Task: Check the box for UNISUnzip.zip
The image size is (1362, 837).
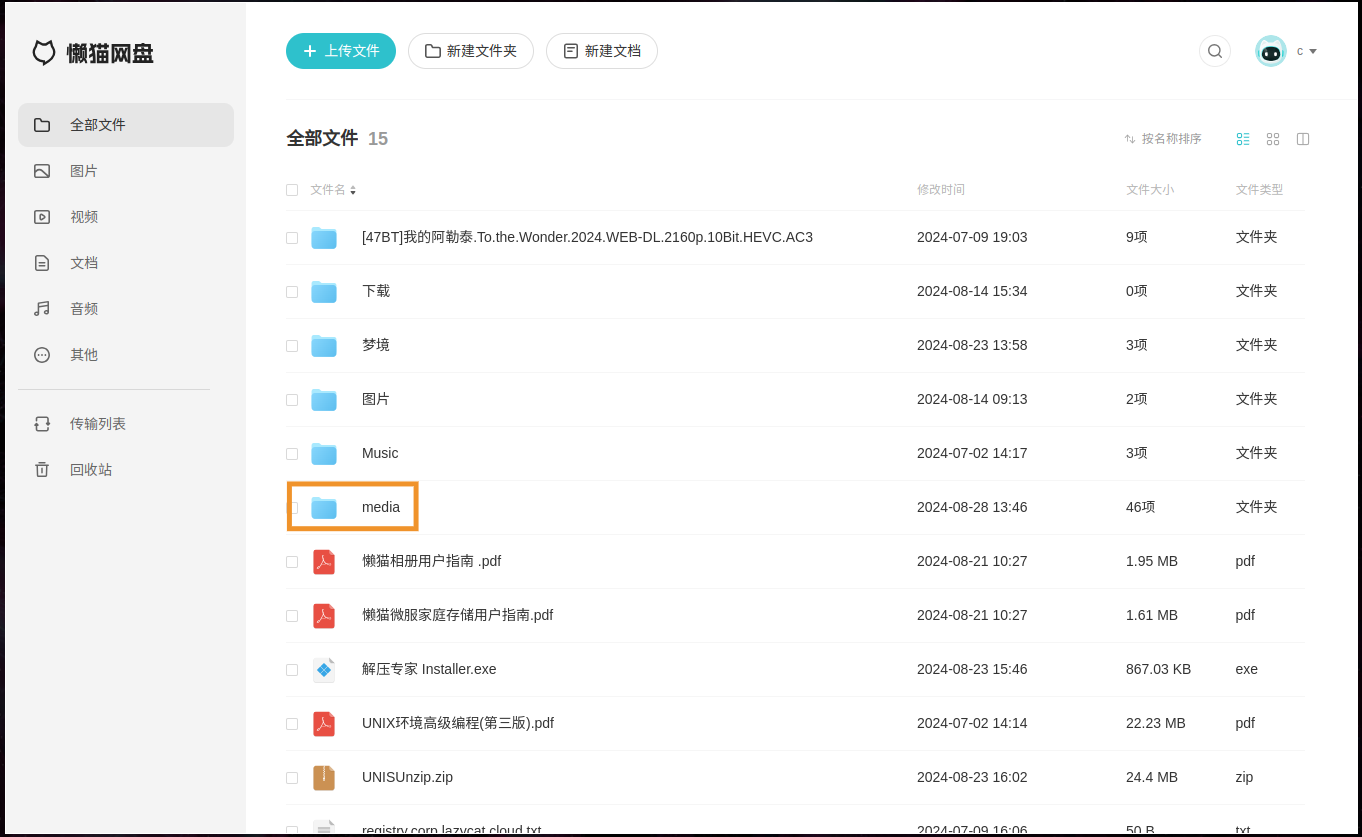Action: point(292,778)
